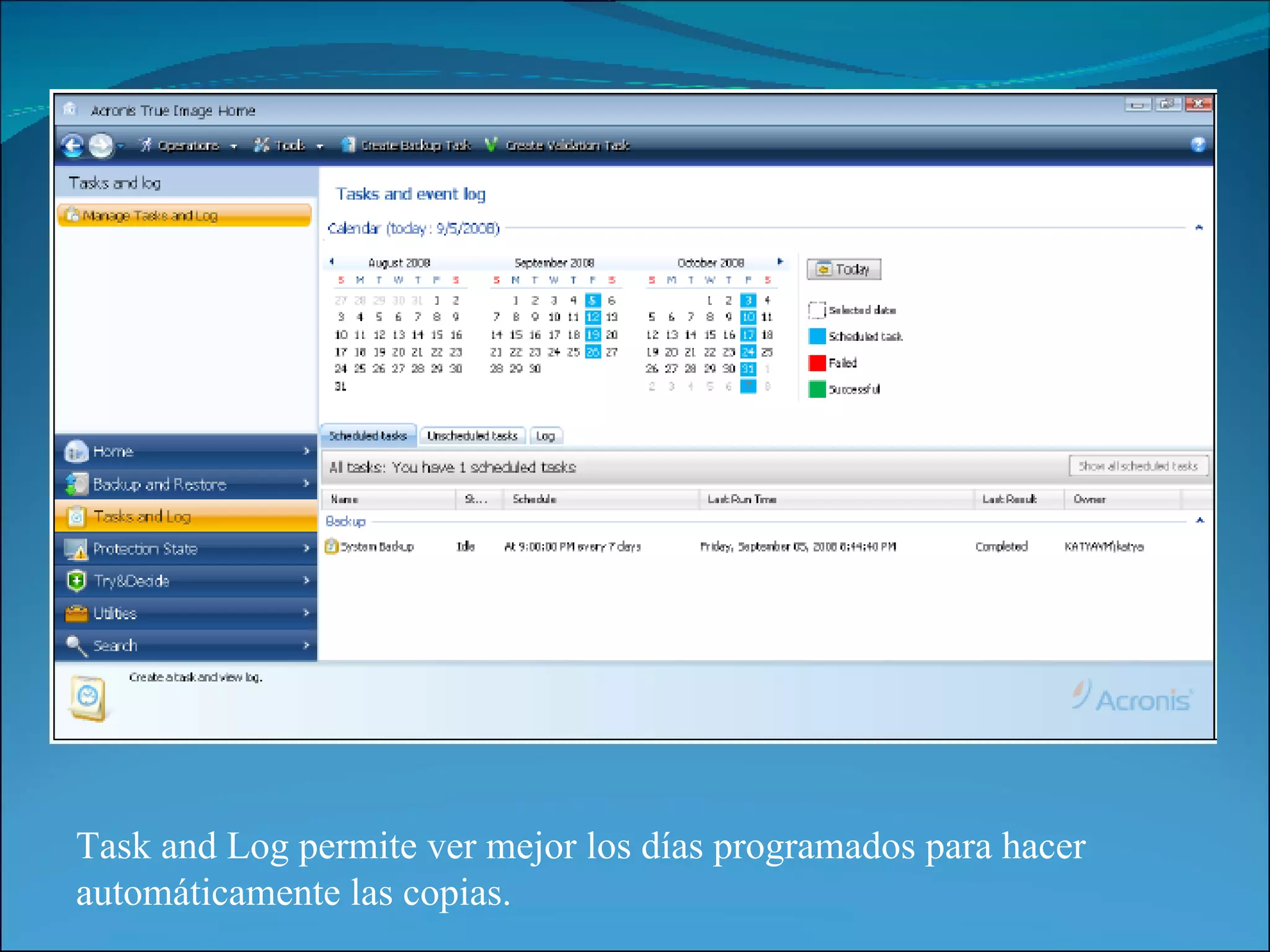1270x952 pixels.
Task: Select September 12 scheduled date
Action: click(x=593, y=317)
